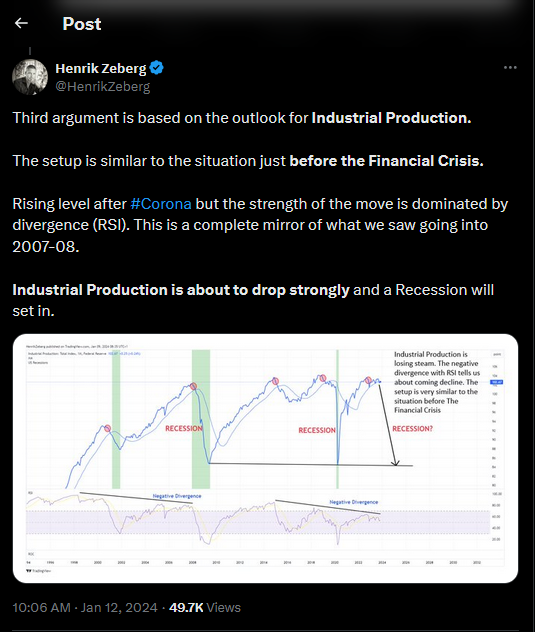The image size is (535, 632).
Task: Click the right Negative Divergence label
Action: (x=354, y=502)
